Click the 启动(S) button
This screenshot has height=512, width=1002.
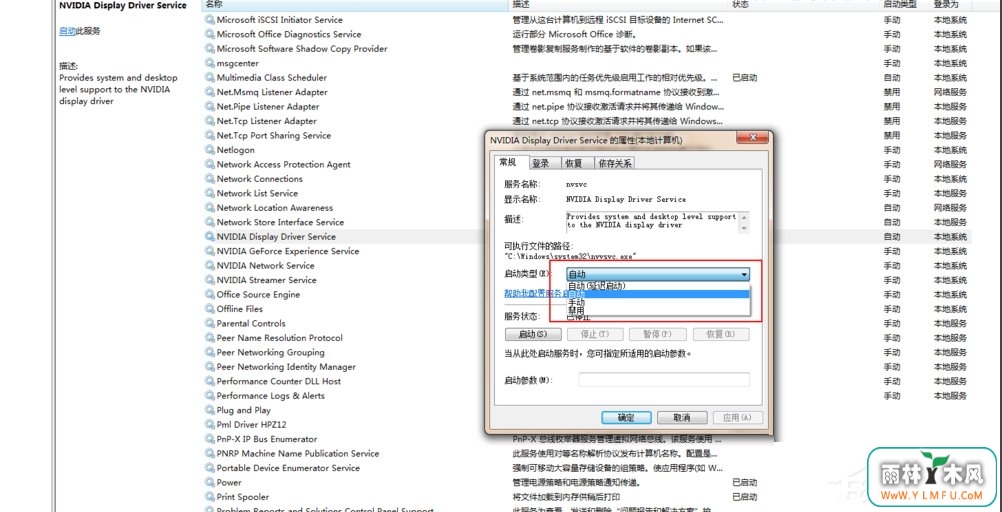coord(533,334)
